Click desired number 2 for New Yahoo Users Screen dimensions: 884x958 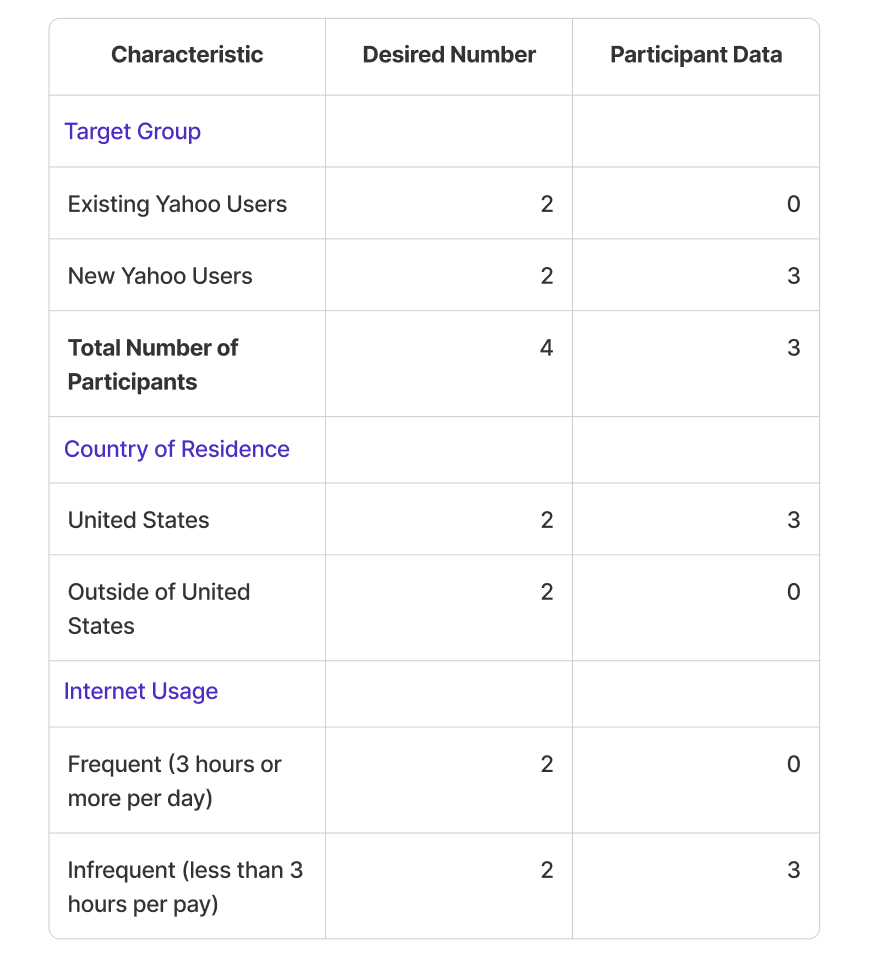(x=547, y=276)
